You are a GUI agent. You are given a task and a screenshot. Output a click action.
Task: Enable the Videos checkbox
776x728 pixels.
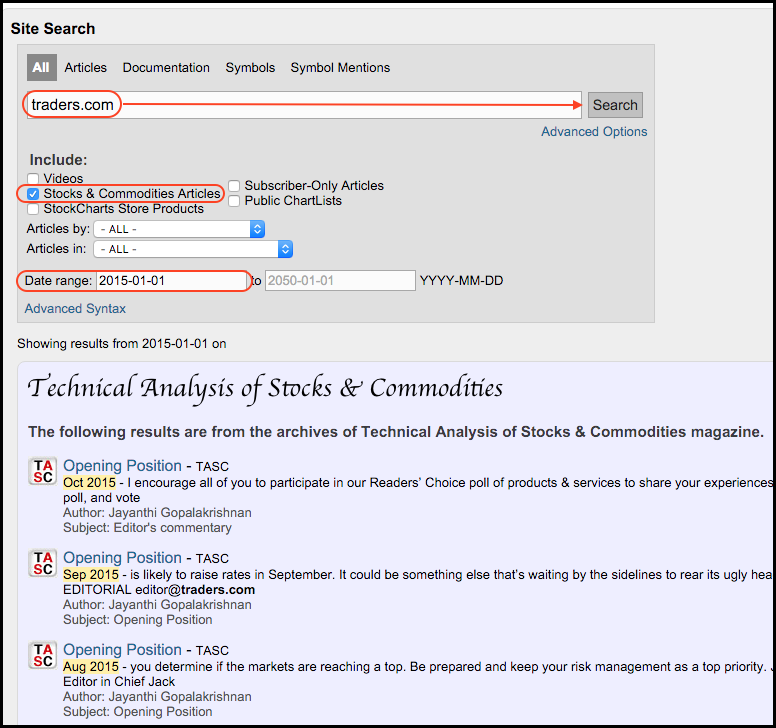click(x=33, y=179)
